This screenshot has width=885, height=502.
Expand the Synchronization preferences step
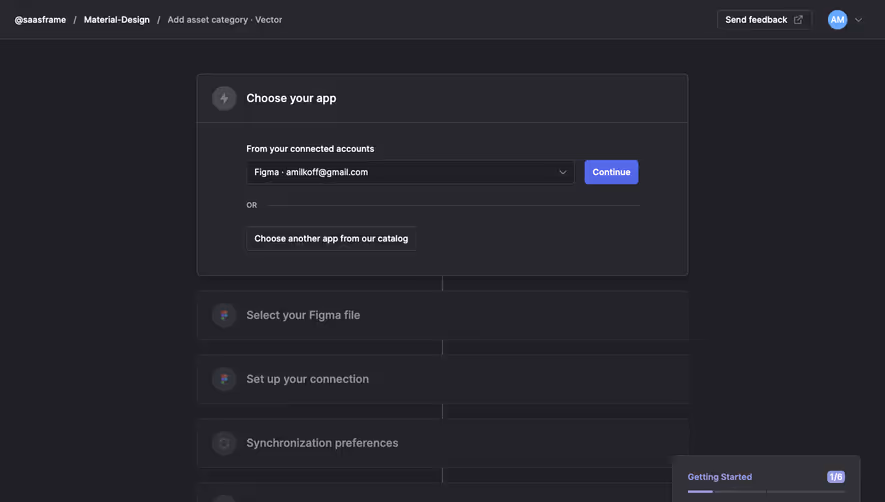point(442,443)
